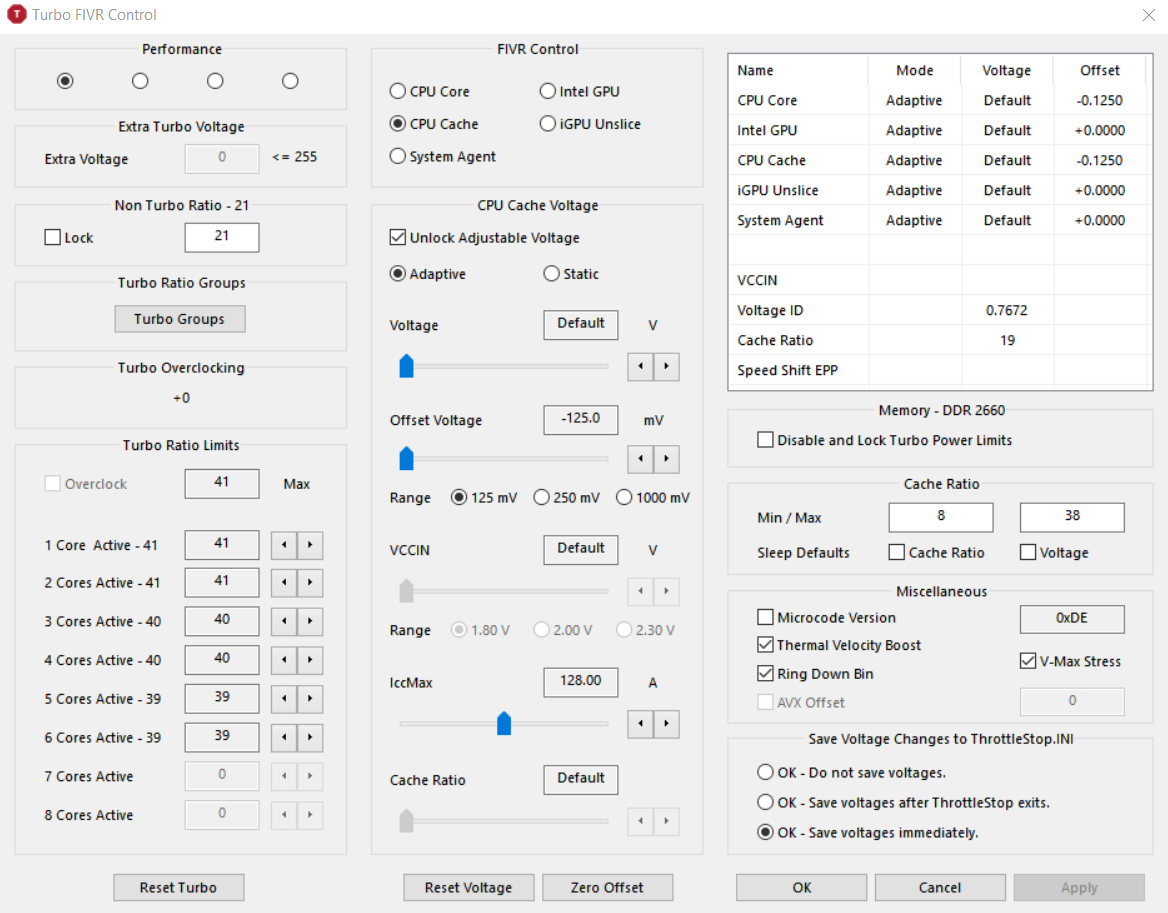Check Disable and Lock Turbo Power Limits

[765, 440]
